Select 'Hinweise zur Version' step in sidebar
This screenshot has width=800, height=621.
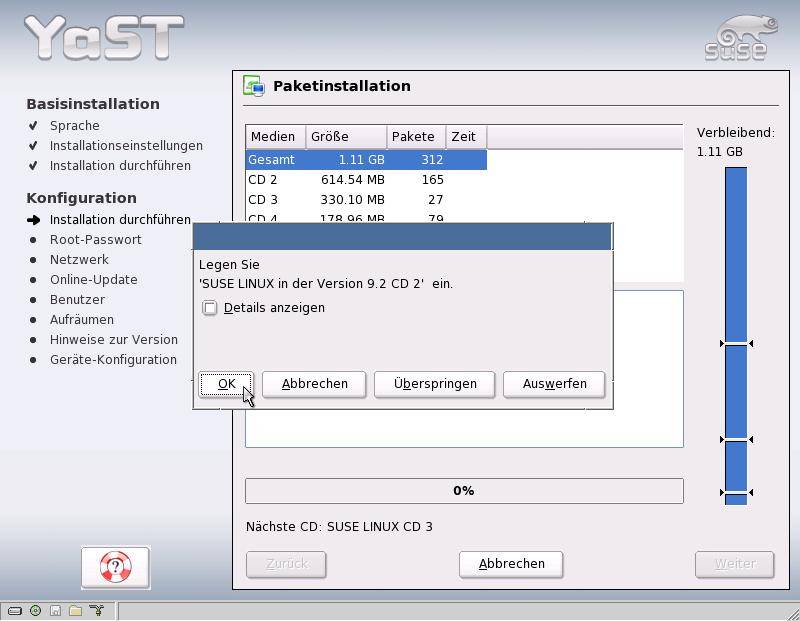[114, 339]
